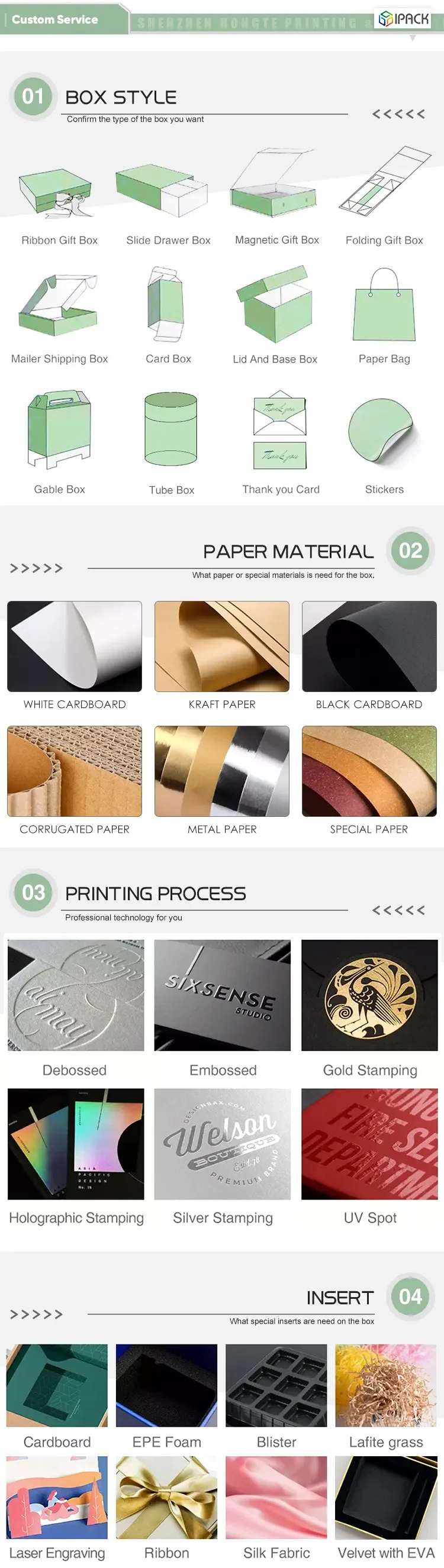Screen dimensions: 444x1568
Task: Click the Mailer Shipping Box icon
Action: [x=58, y=304]
